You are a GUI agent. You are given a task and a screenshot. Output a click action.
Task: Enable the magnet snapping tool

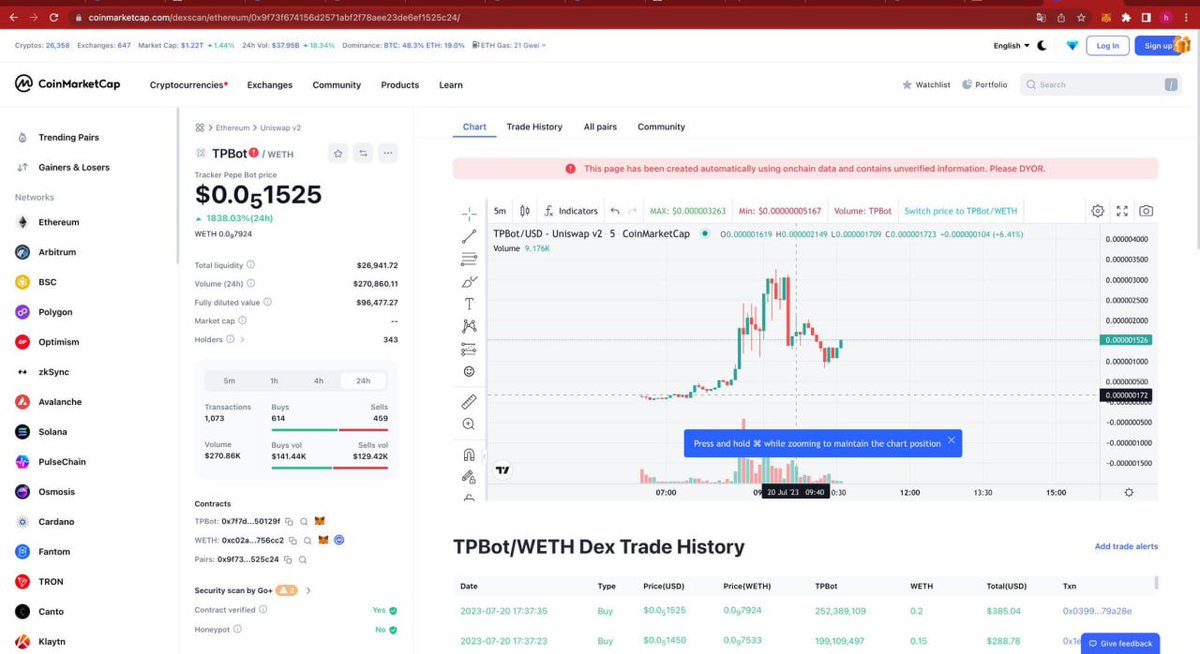coord(468,453)
